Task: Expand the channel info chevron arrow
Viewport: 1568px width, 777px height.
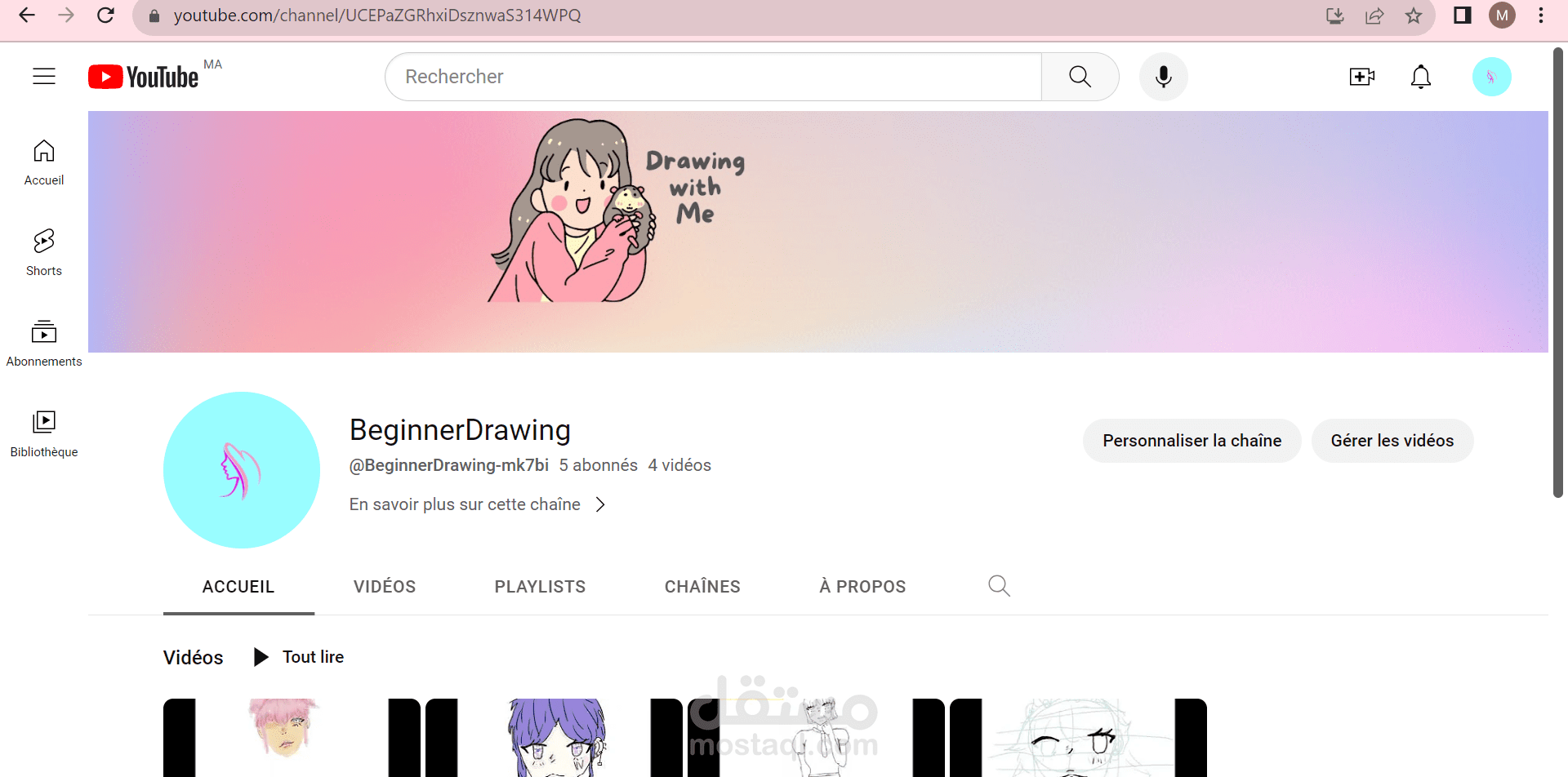Action: [600, 504]
